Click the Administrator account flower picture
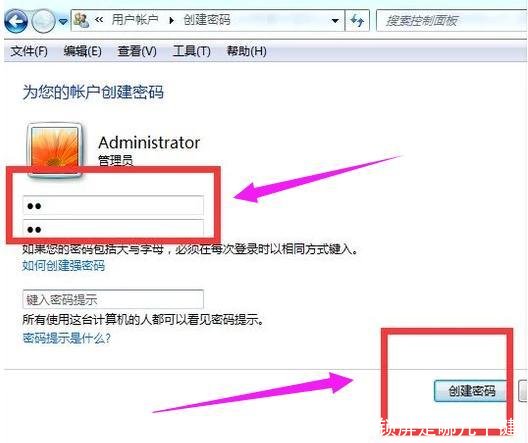The width and height of the screenshot is (528, 443). pyautogui.click(x=55, y=148)
